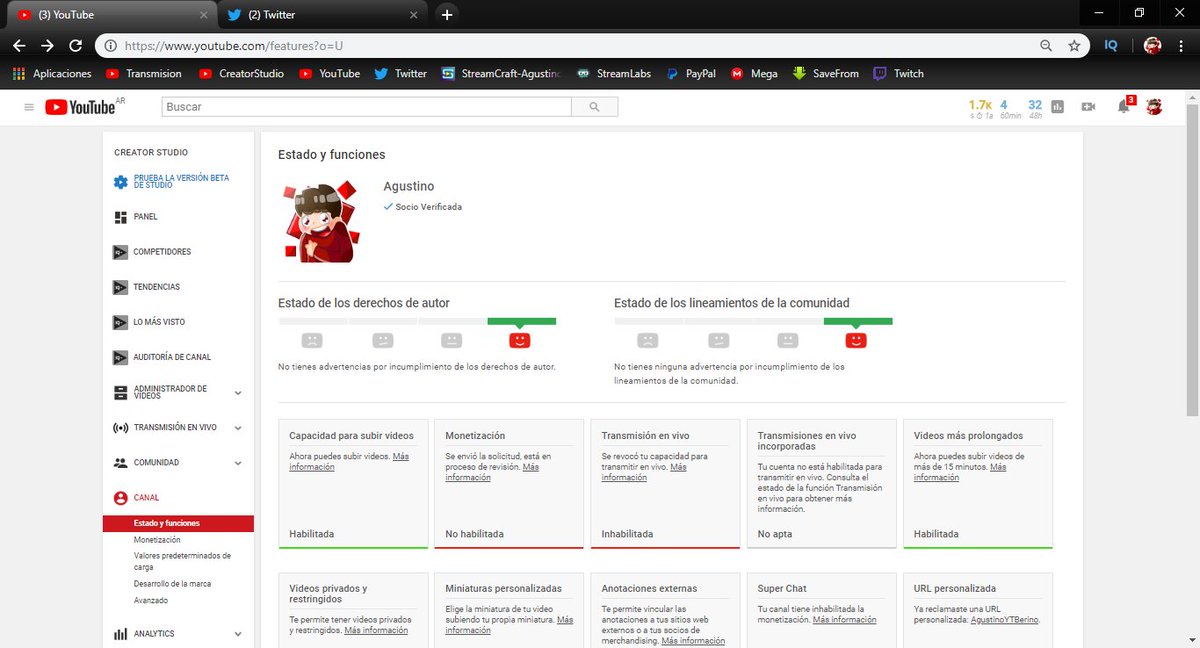Open Avanzado sub-item
1200x648 pixels.
click(151, 601)
